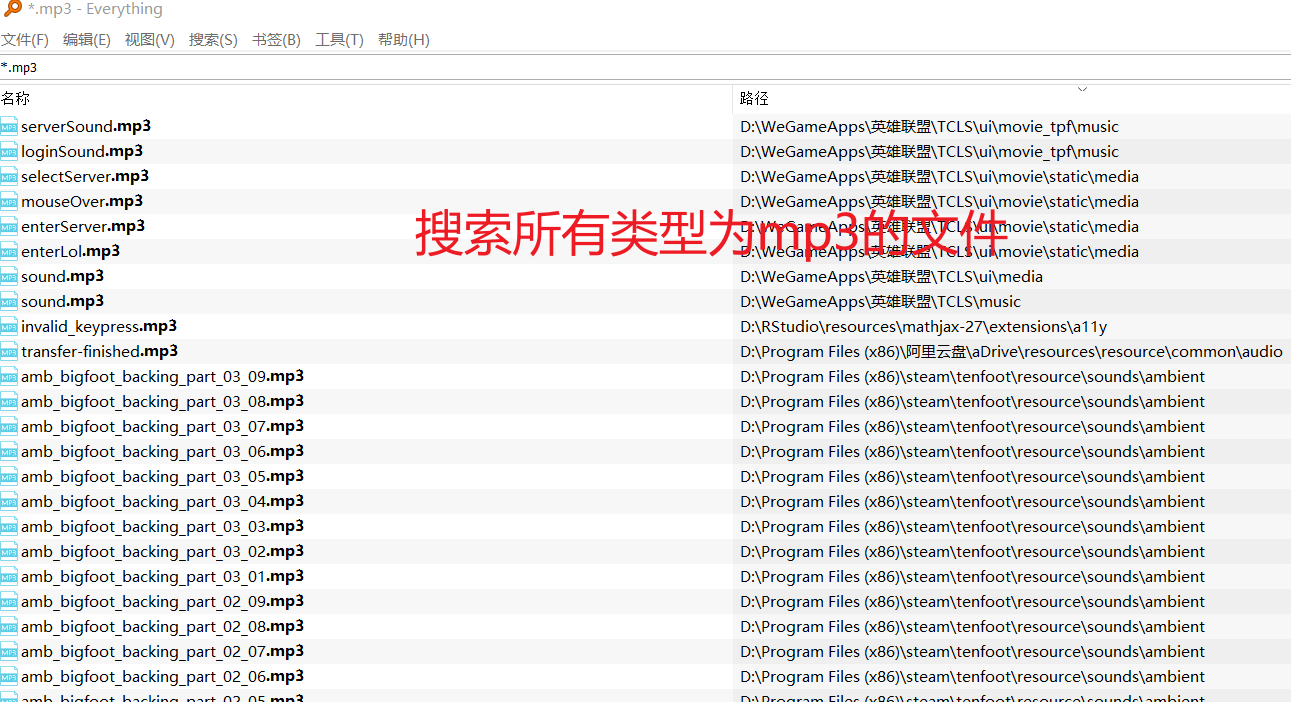This screenshot has height=702, width=1291.
Task: Click the MP3 icon of amb_bigfoot_backing_part_02_09.mp3
Action: 9,601
